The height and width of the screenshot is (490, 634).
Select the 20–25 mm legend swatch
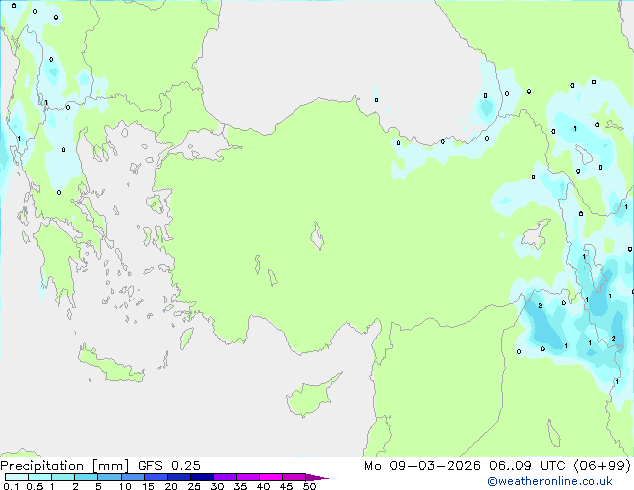coord(178,477)
